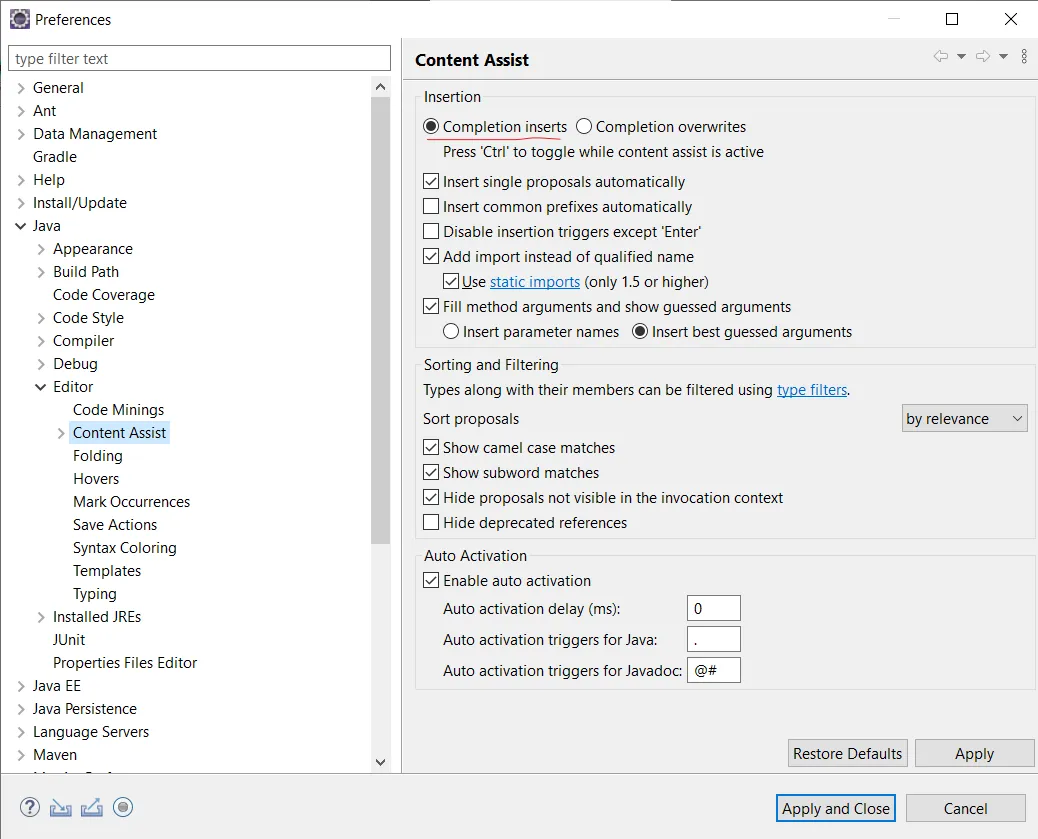Click the Eclipse icon in title bar
The width and height of the screenshot is (1038, 839).
(x=19, y=19)
